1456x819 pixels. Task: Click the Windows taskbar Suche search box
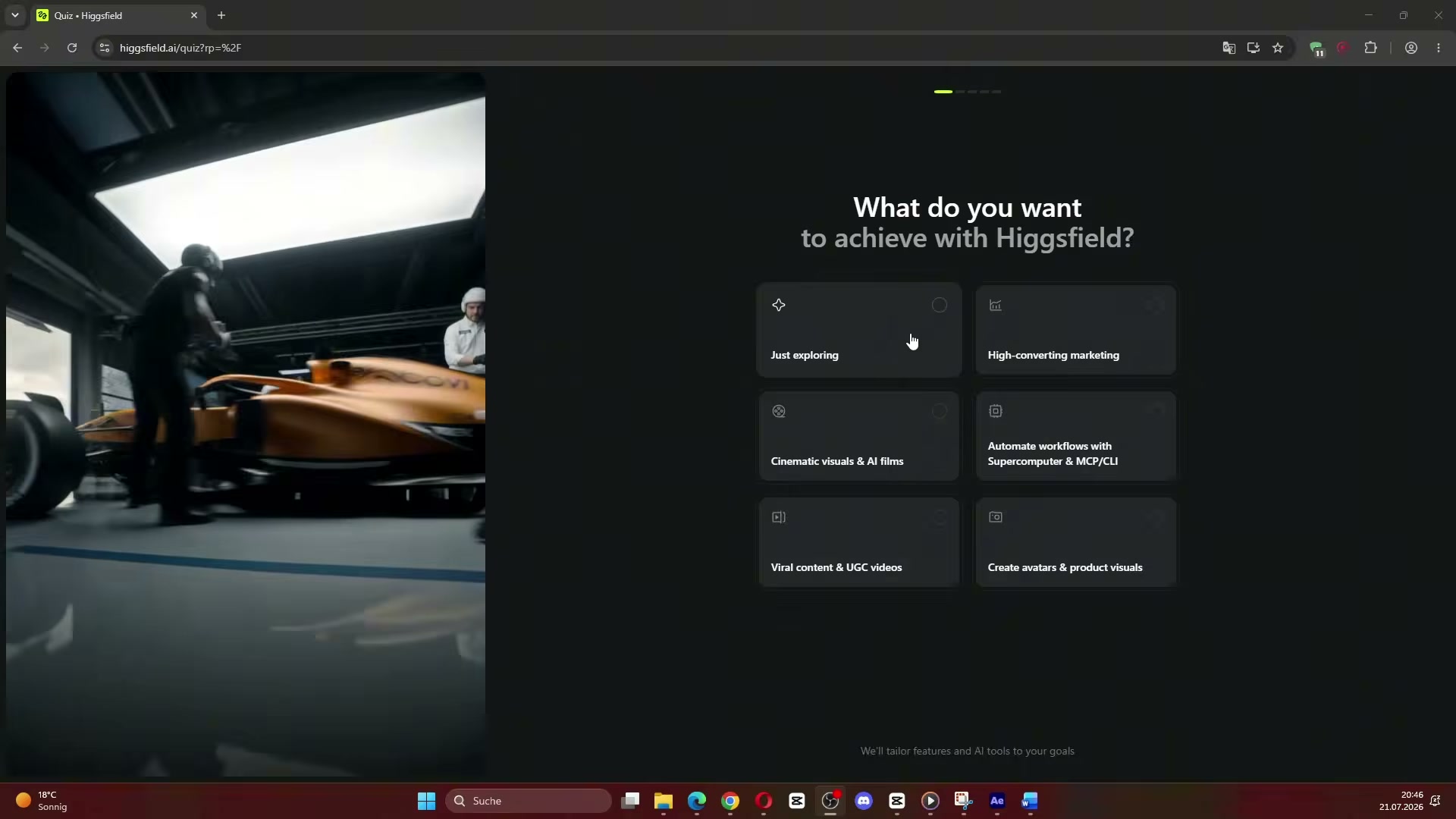pos(529,801)
